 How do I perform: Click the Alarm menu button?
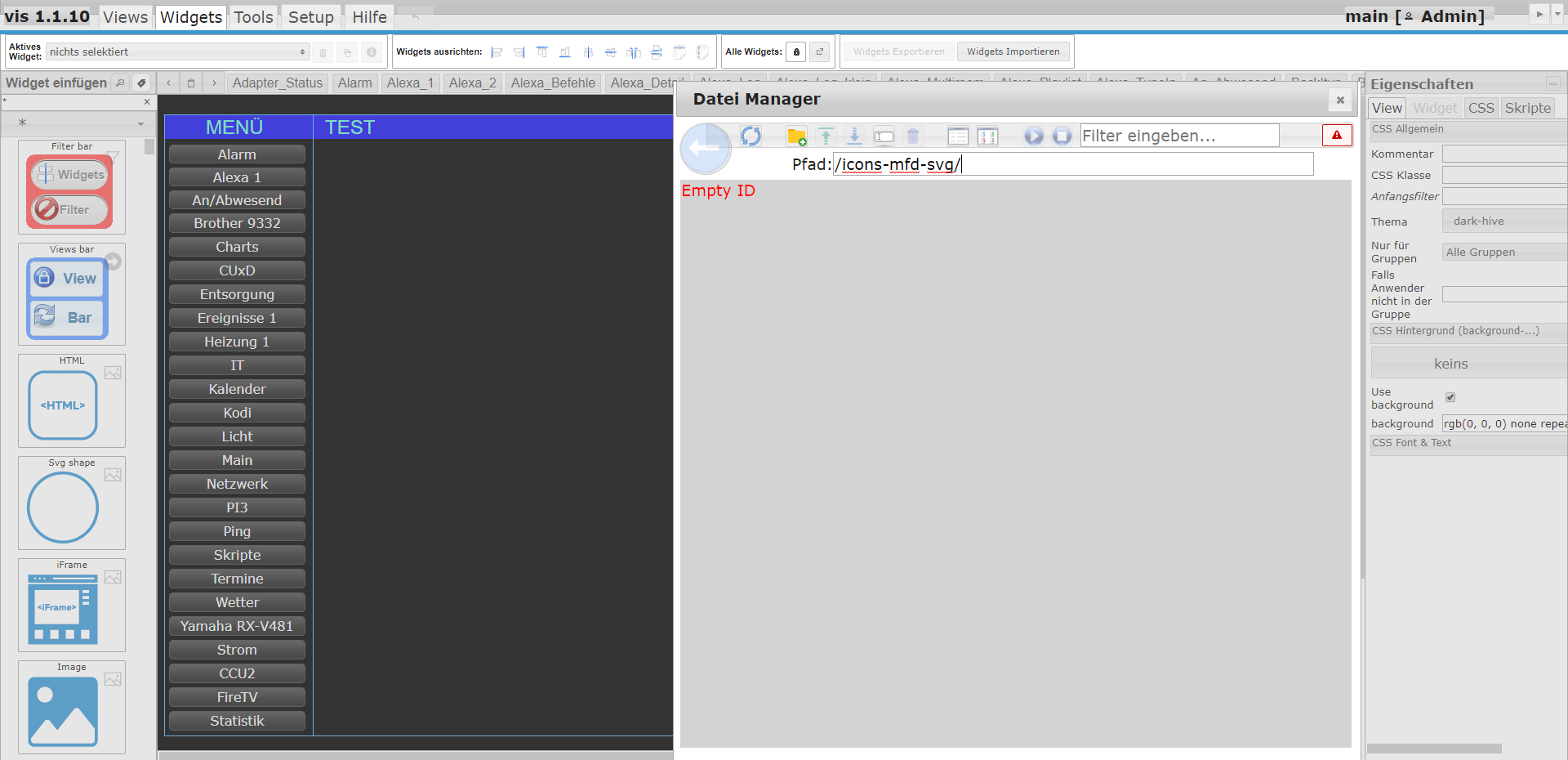pyautogui.click(x=237, y=154)
